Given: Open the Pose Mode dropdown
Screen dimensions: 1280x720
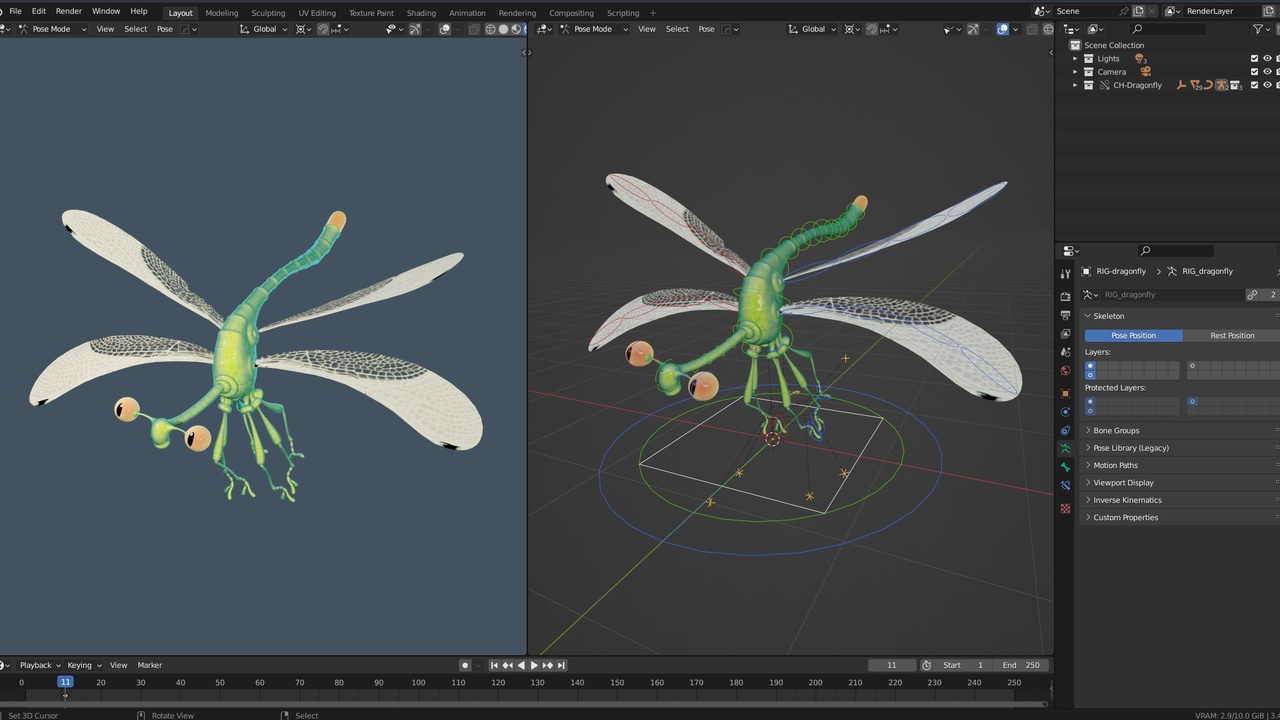Looking at the screenshot, I should tap(50, 29).
